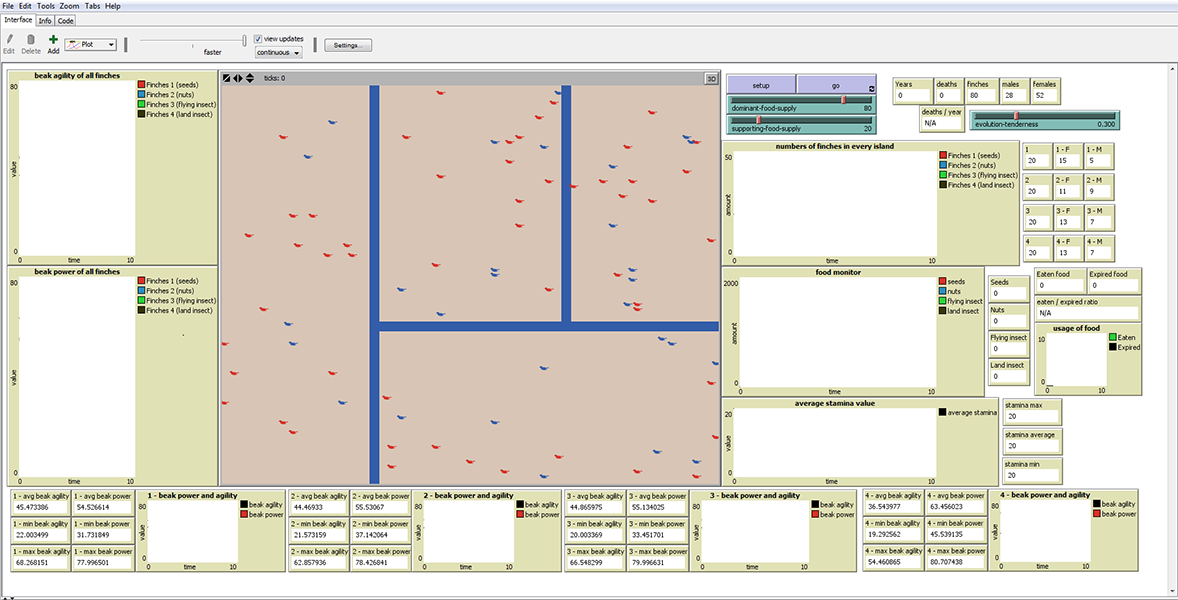Click the horizontal arrows icon above the world view
The width and height of the screenshot is (1178, 600).
pyautogui.click(x=238, y=78)
